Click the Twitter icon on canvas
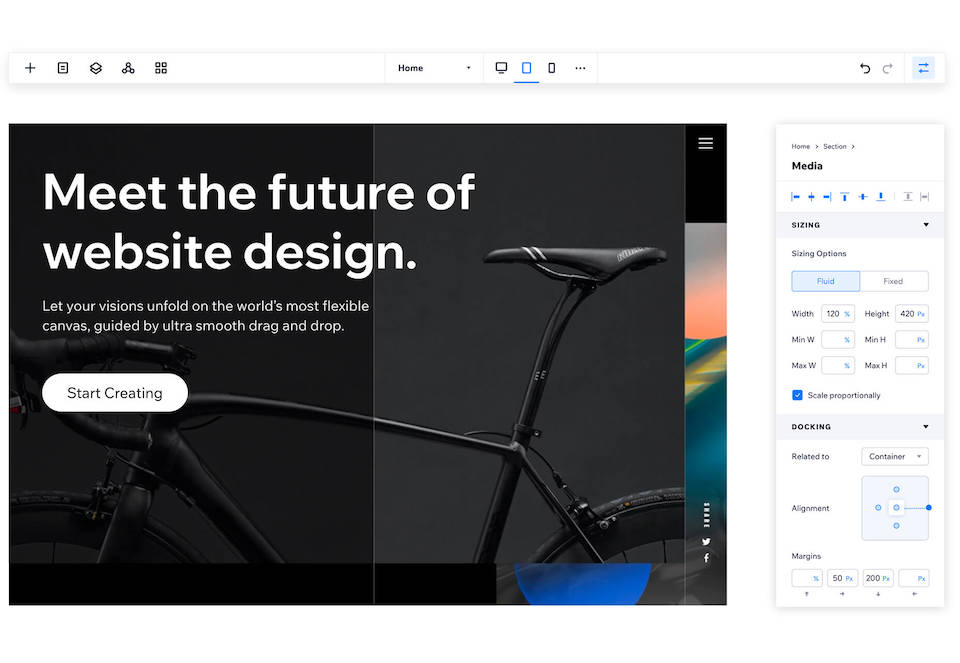The height and width of the screenshot is (663, 960). coord(706,542)
